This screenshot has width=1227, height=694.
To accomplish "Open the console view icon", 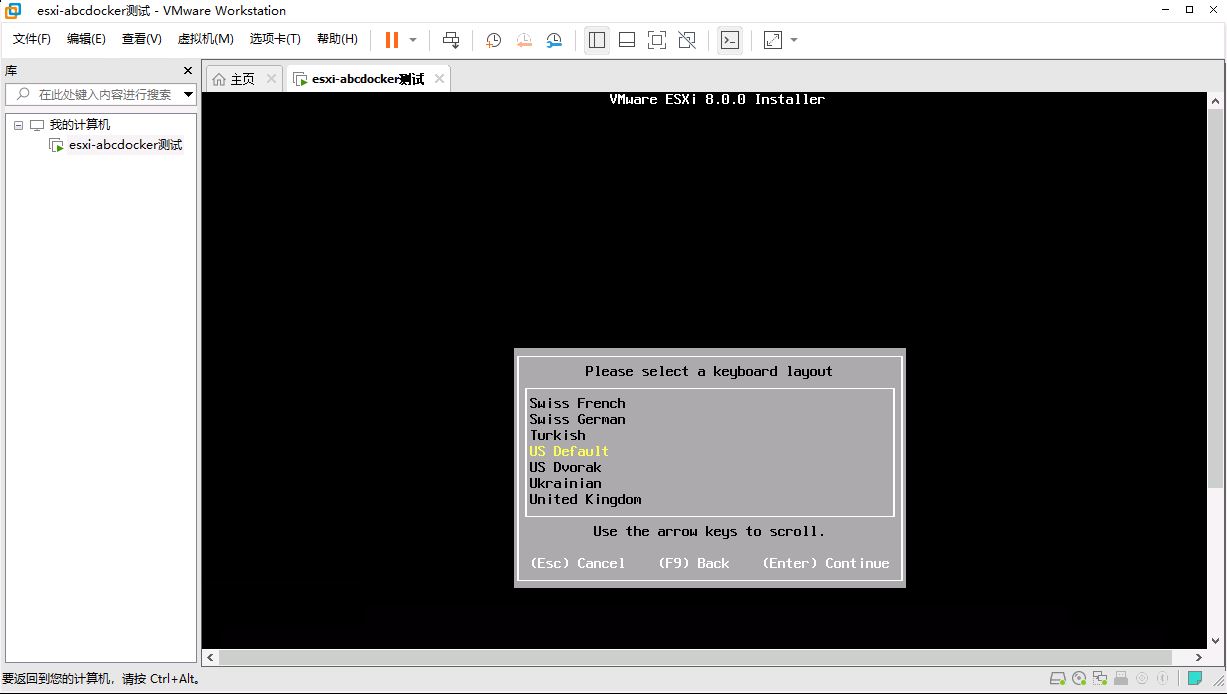I will (x=730, y=40).
